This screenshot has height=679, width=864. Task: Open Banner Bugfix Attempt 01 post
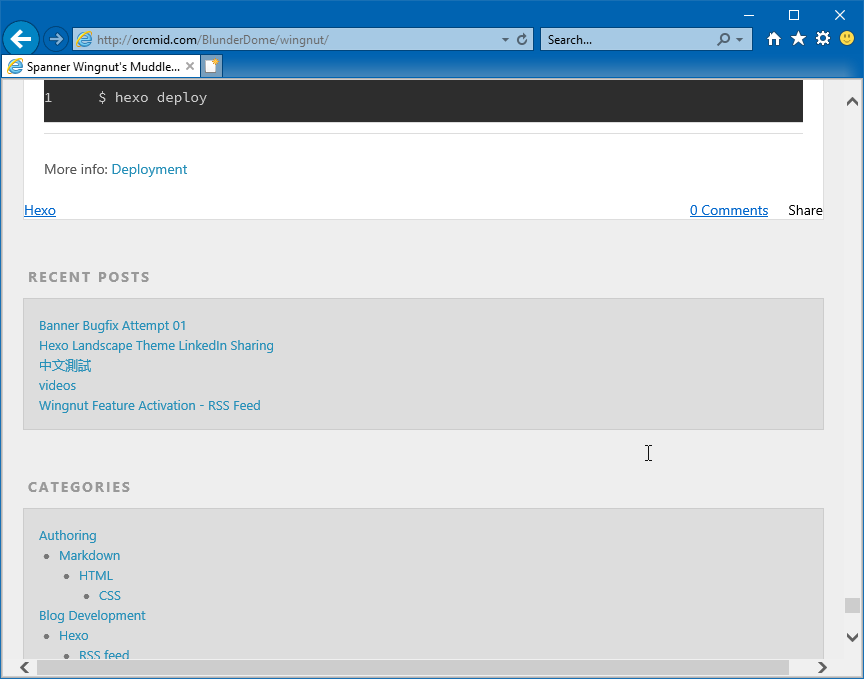(112, 325)
